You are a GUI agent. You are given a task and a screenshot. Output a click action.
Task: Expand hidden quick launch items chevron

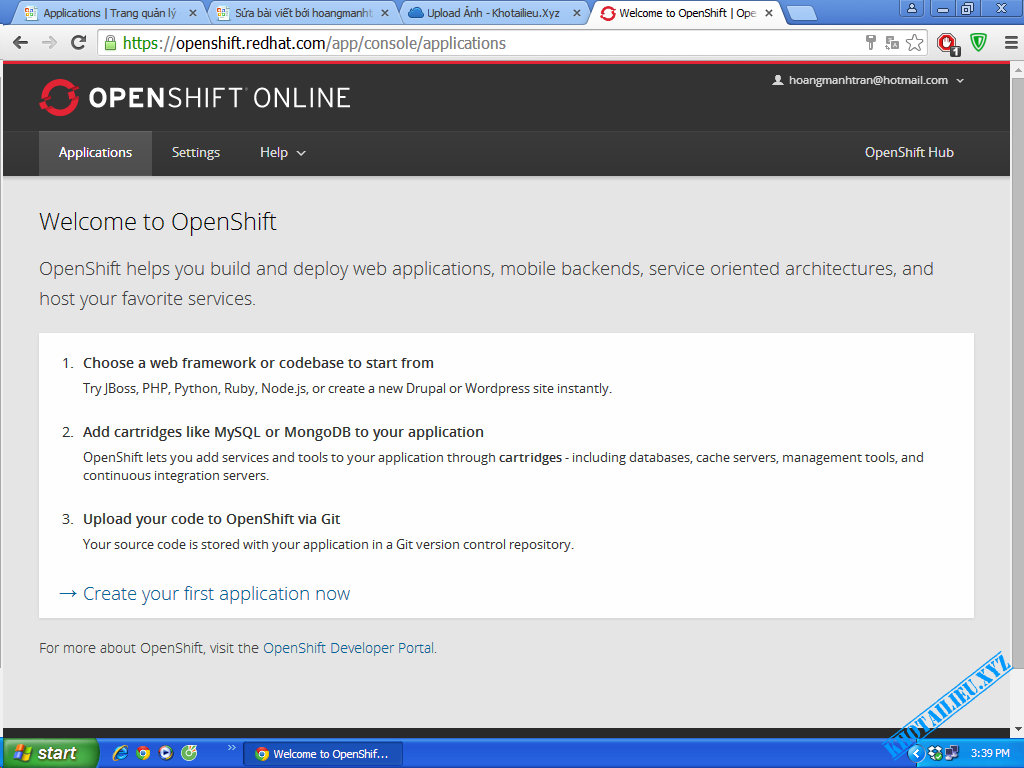tap(232, 748)
